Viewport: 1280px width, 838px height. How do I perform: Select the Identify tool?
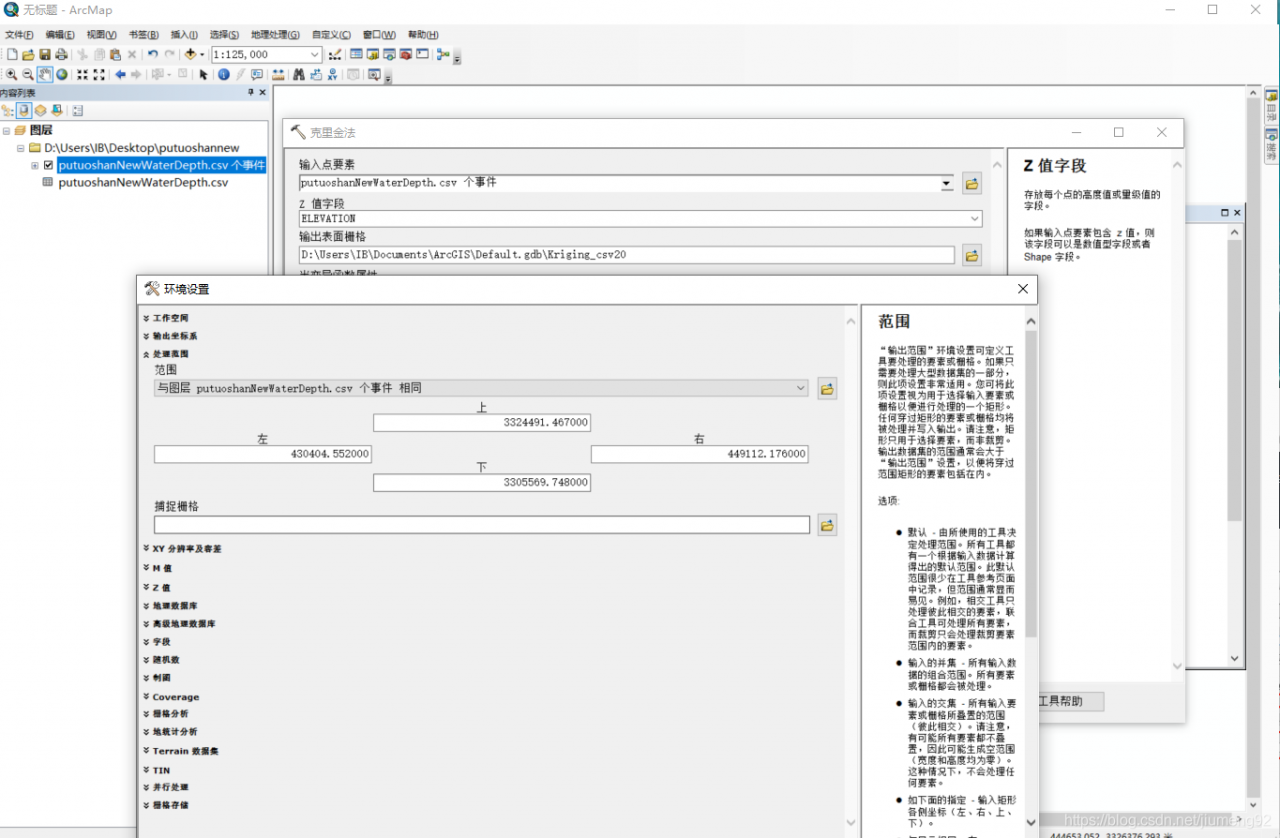tap(224, 75)
